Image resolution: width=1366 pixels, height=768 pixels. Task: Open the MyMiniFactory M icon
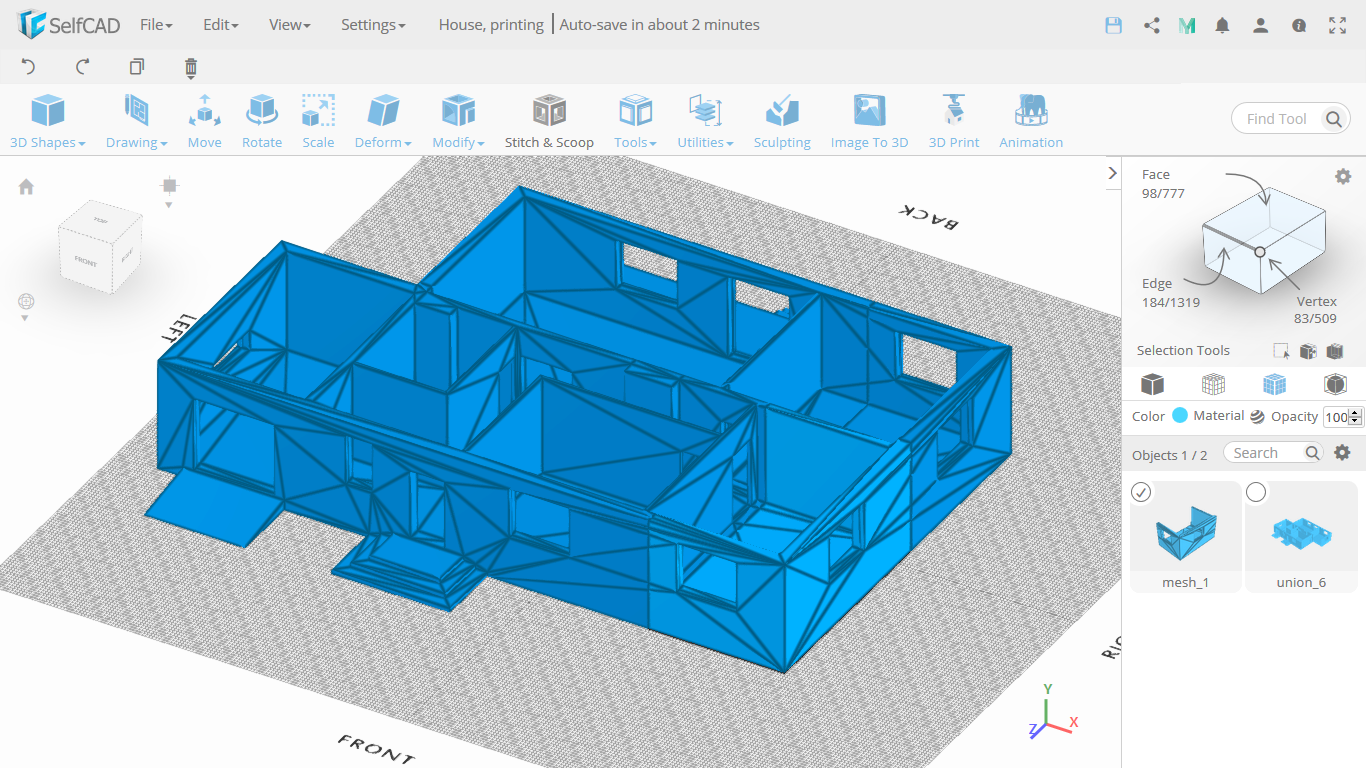pyautogui.click(x=1187, y=25)
